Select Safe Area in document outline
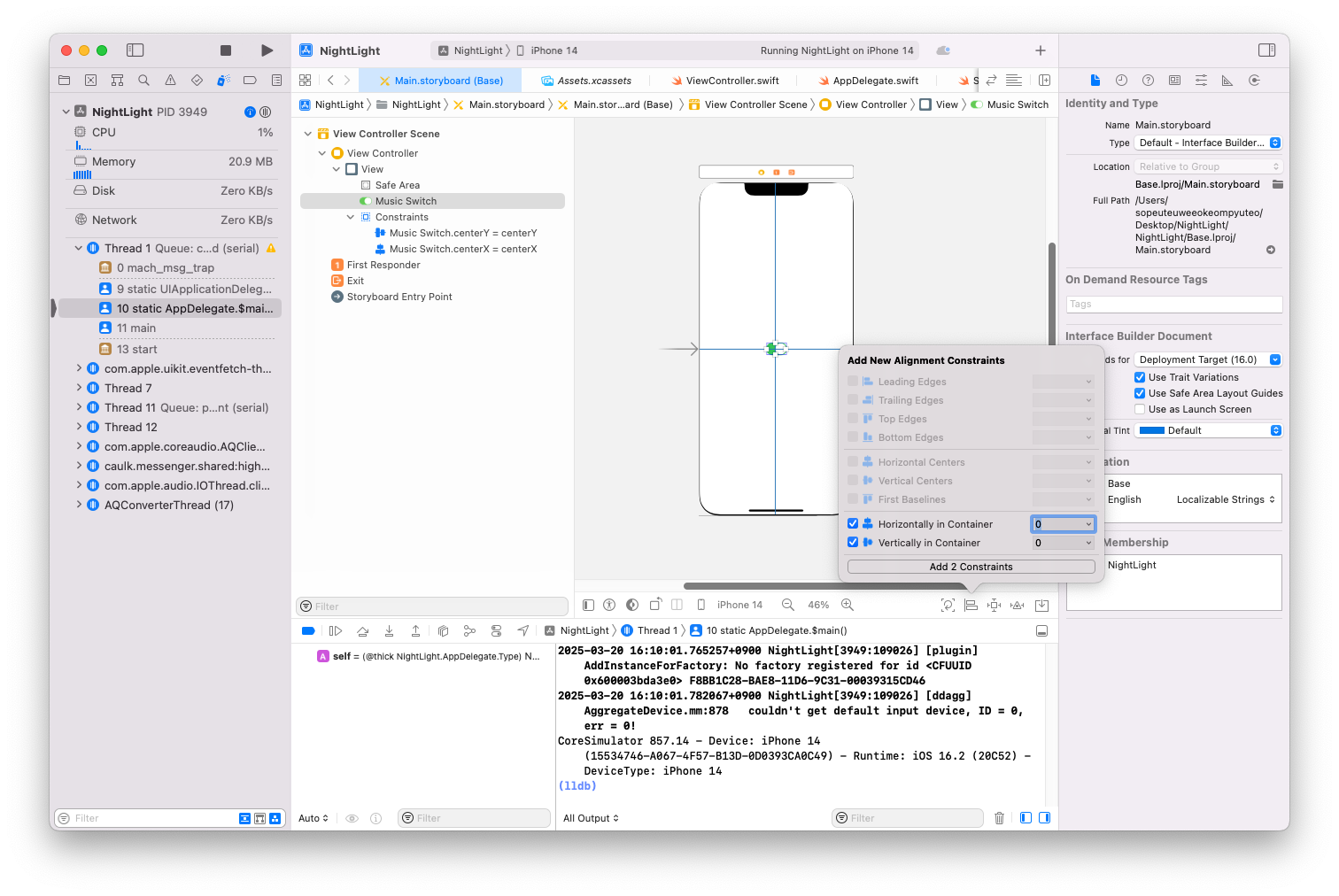 coord(397,185)
